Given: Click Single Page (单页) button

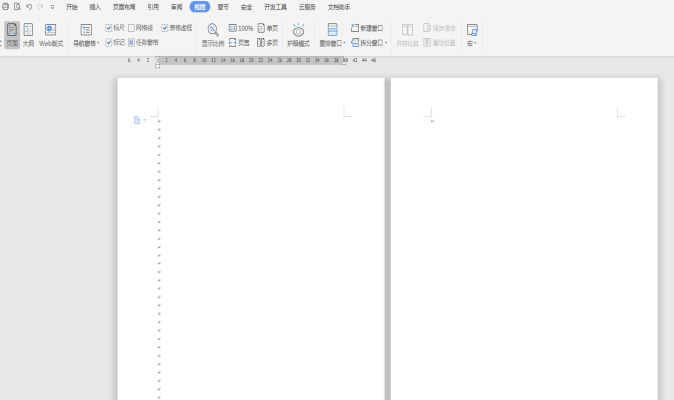Looking at the screenshot, I should point(268,28).
